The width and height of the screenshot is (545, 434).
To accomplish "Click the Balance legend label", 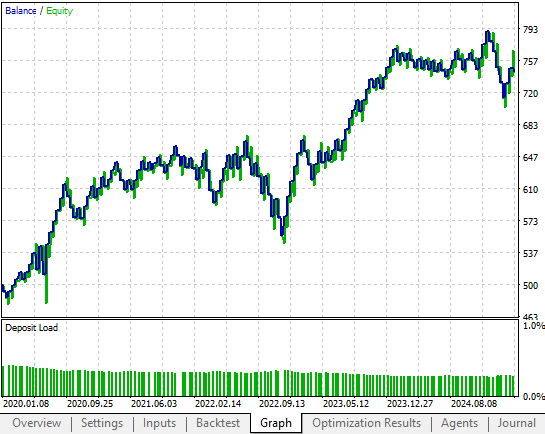I will (x=21, y=11).
